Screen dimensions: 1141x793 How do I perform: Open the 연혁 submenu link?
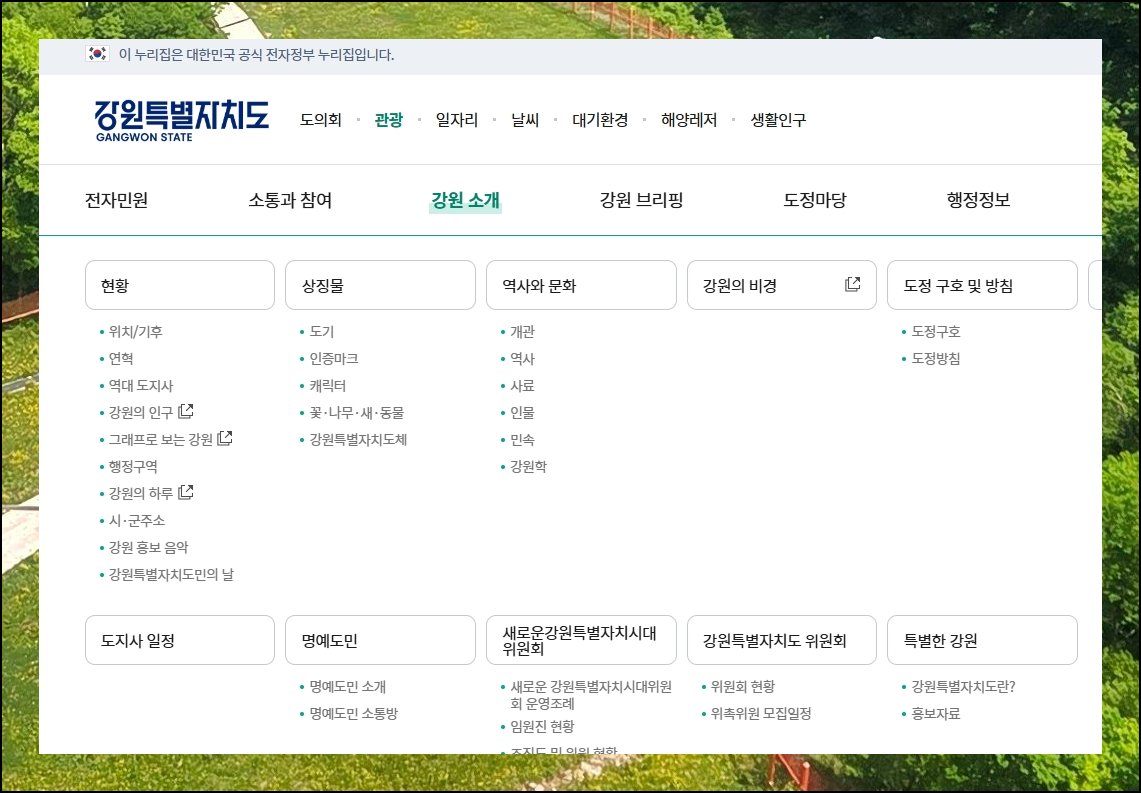(x=121, y=359)
